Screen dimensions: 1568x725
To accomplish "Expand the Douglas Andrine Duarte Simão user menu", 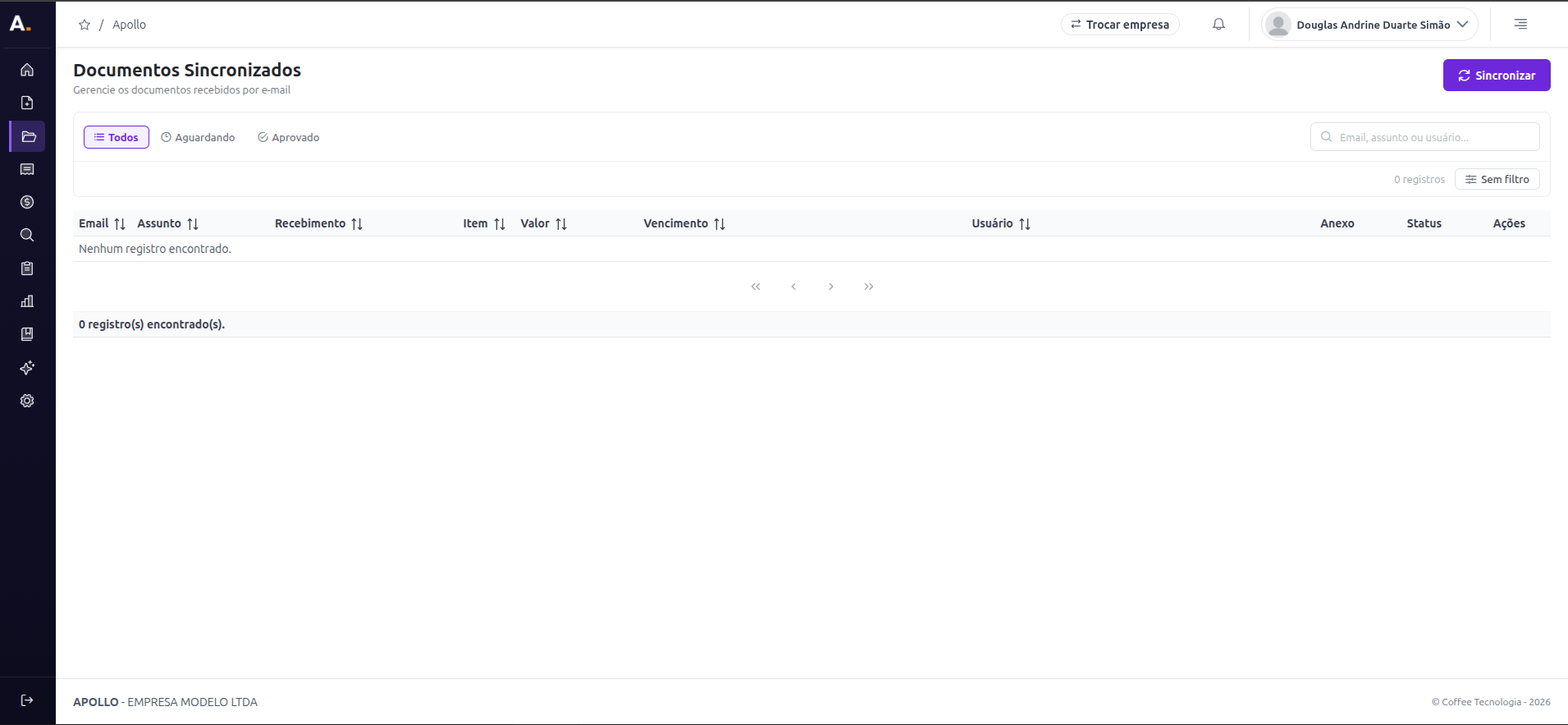I will 1369,25.
